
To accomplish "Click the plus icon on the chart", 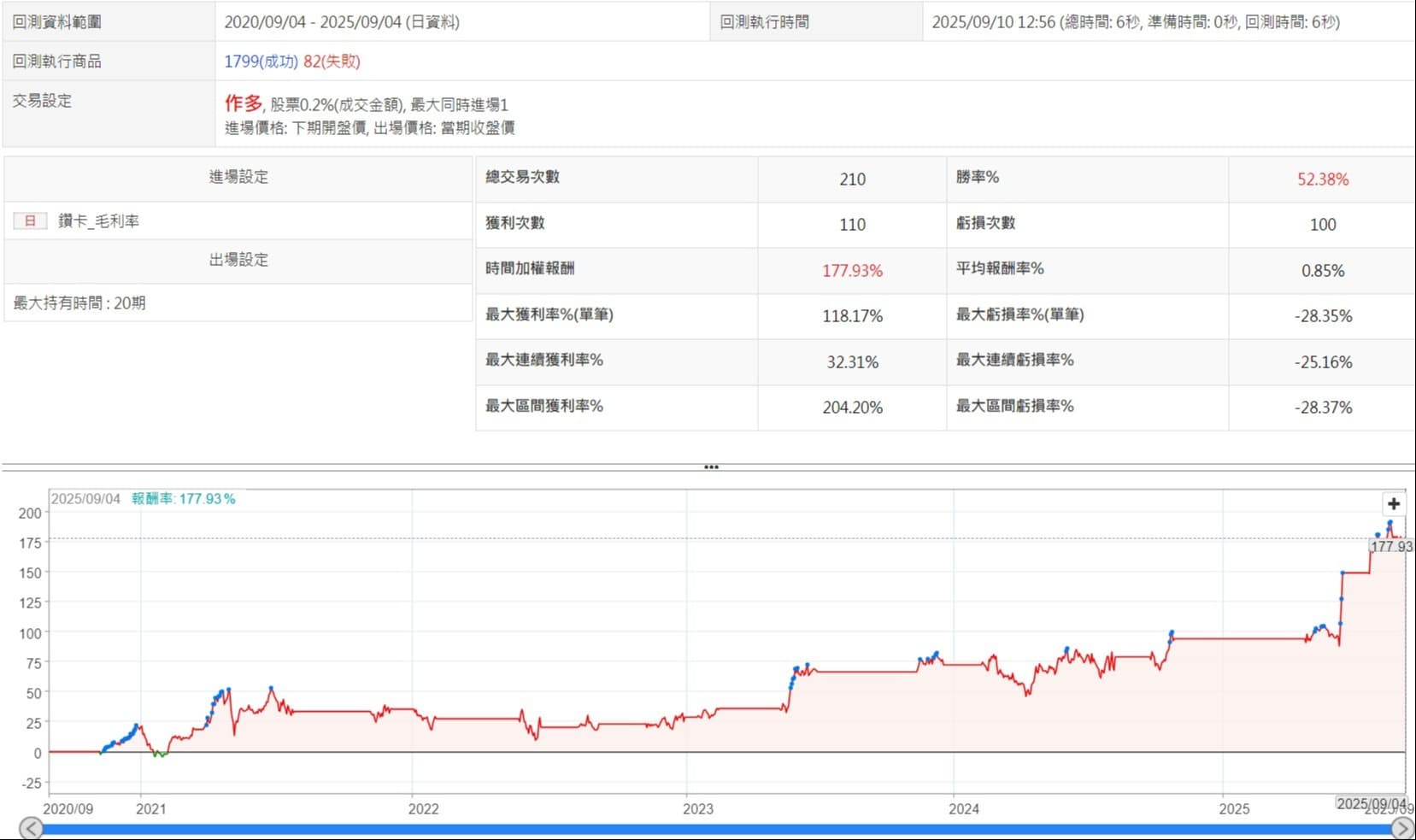I will click(x=1394, y=504).
